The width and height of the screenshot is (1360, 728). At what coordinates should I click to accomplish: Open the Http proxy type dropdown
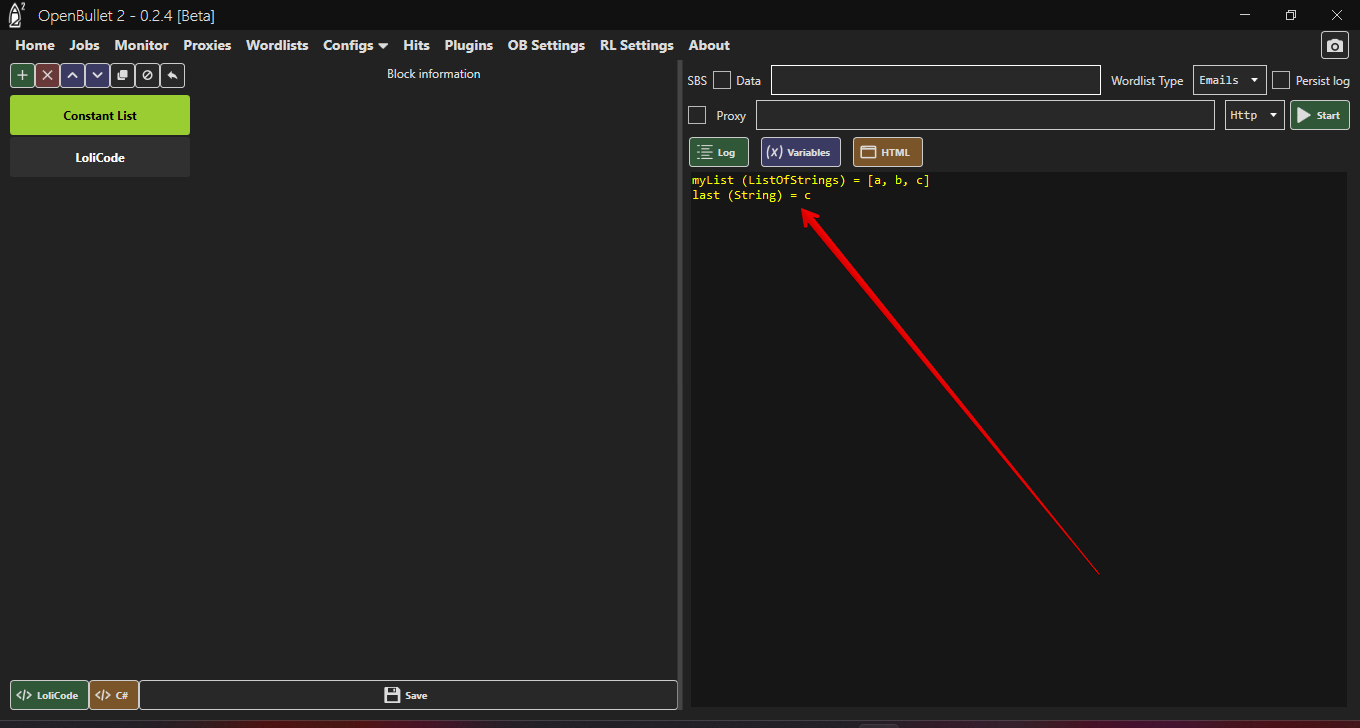[x=1255, y=115]
